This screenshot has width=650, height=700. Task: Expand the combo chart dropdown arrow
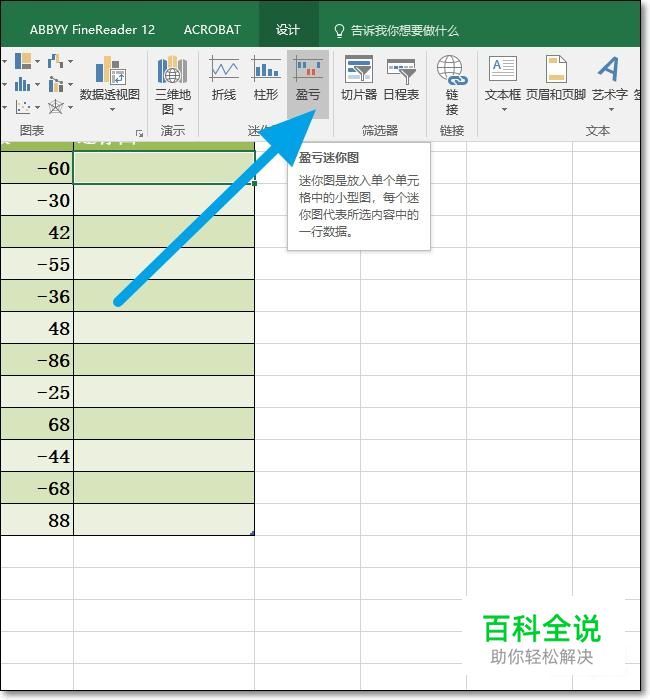click(71, 84)
